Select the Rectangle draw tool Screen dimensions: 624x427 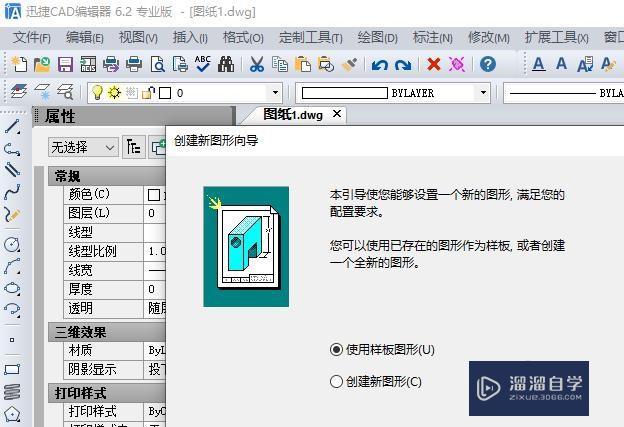12,369
